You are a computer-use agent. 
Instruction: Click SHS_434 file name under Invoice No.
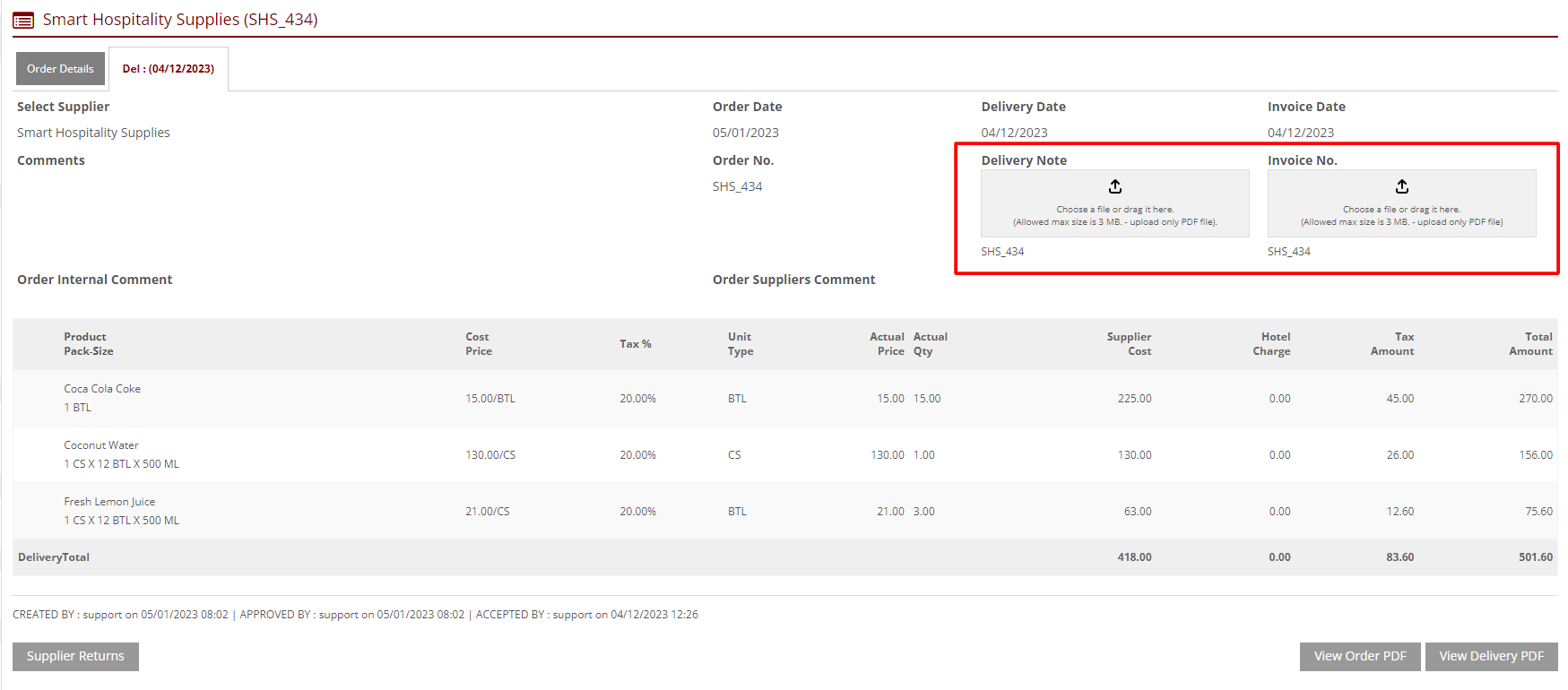pos(1288,252)
